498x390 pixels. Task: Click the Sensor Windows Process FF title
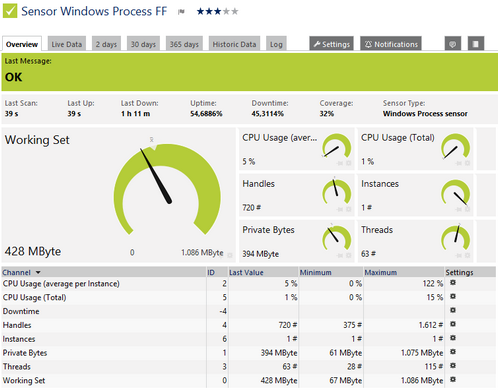[x=94, y=11]
